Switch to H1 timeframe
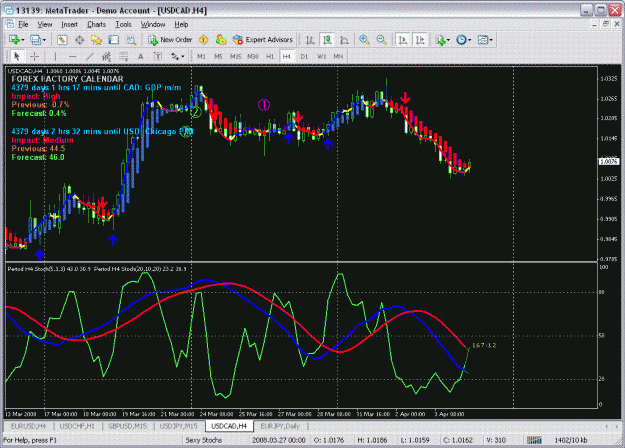 tap(270, 56)
